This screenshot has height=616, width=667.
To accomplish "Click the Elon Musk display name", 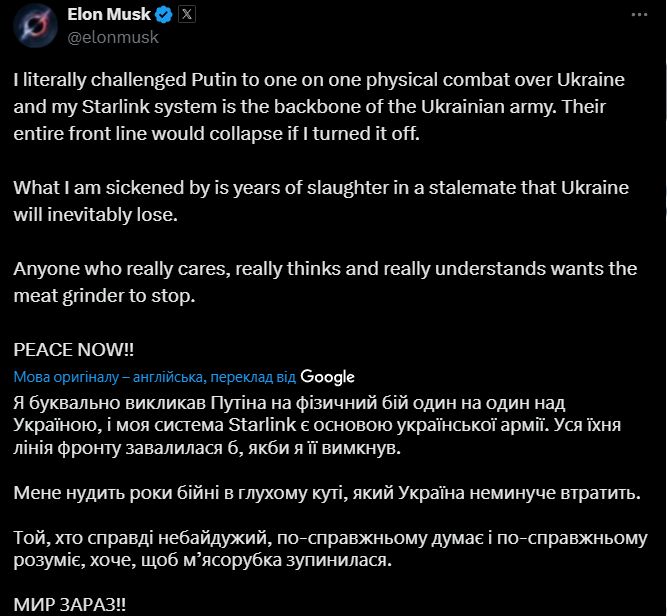I will (x=109, y=14).
